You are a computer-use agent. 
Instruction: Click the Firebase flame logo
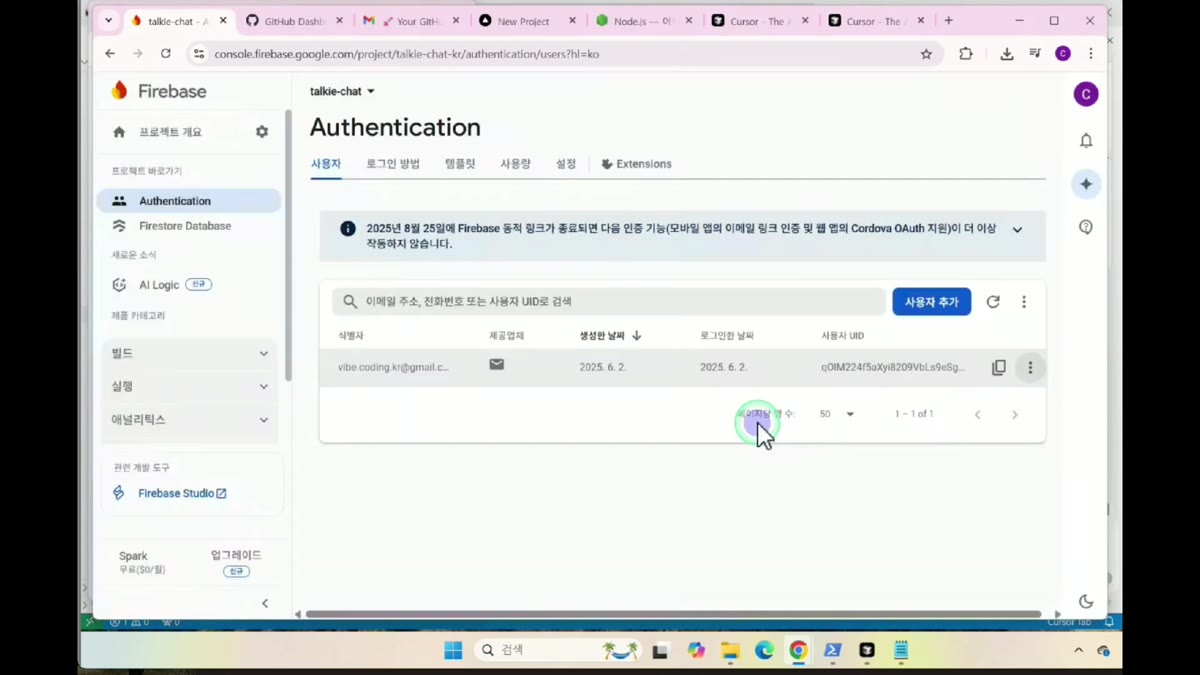click(120, 91)
